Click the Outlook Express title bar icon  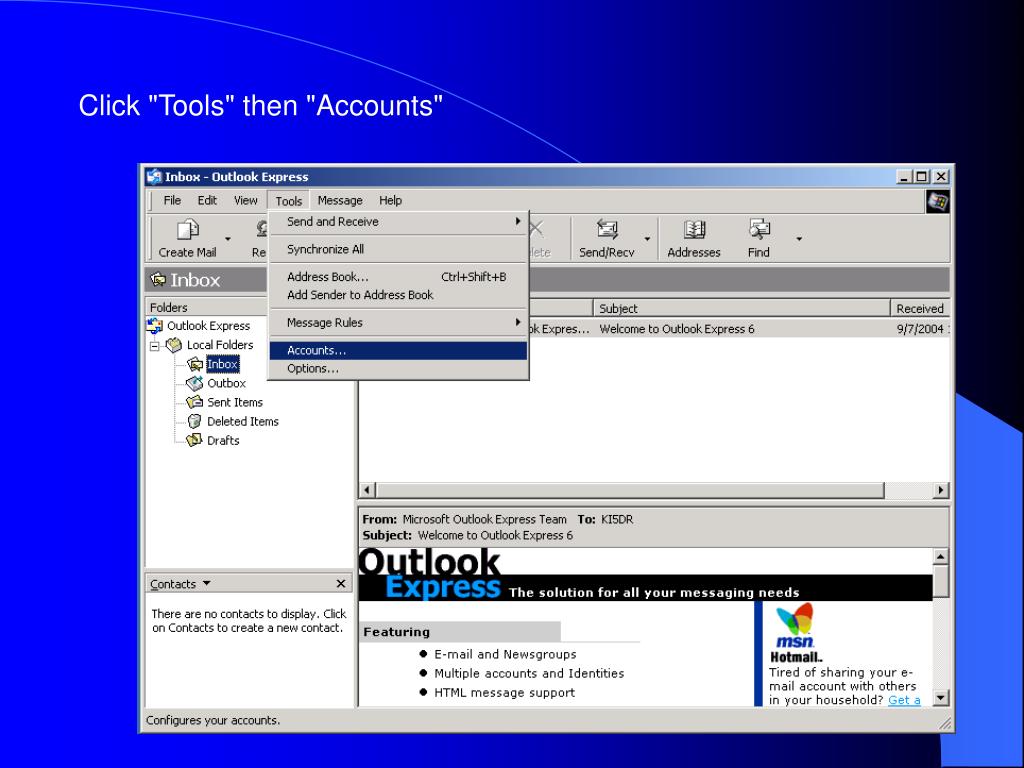tap(154, 176)
